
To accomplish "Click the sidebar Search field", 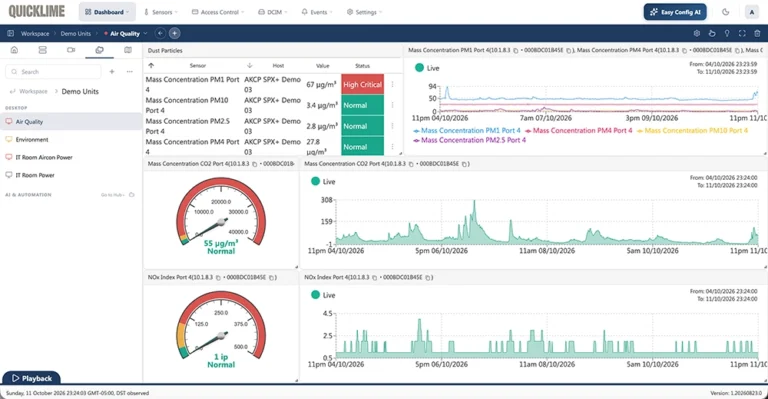I will [x=53, y=71].
